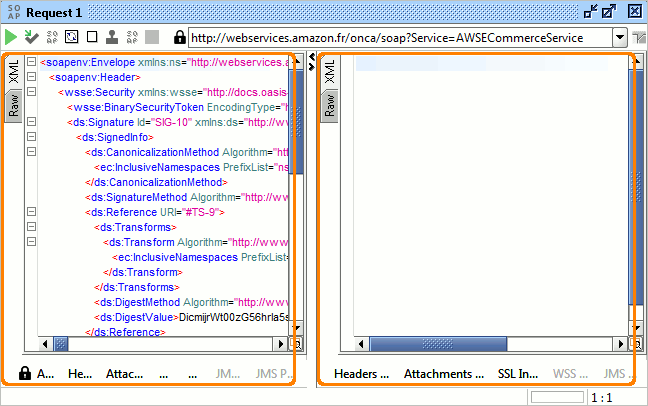Click the endpoint URL field

point(400,38)
